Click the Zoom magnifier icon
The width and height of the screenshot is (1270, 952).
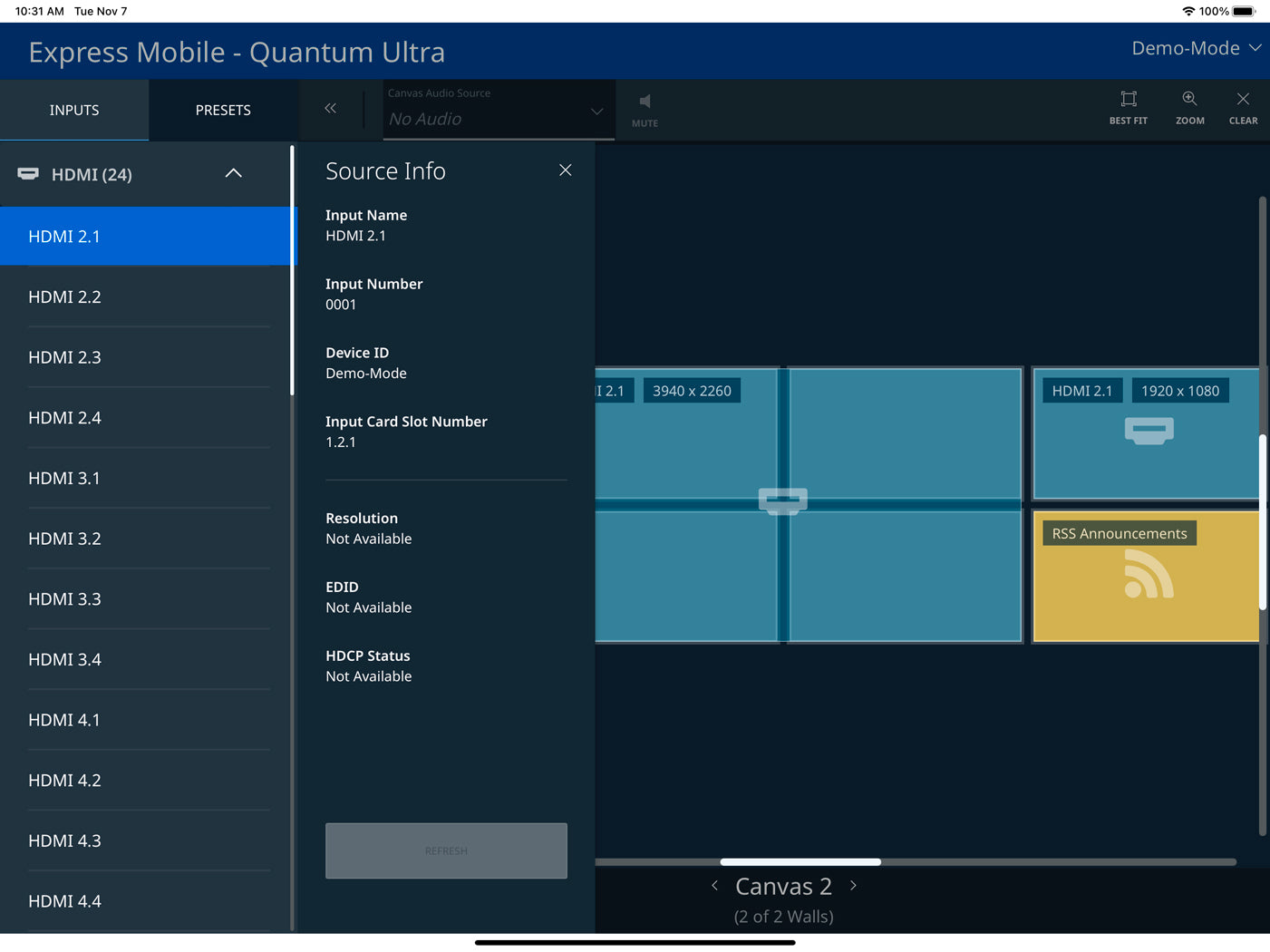(x=1189, y=99)
